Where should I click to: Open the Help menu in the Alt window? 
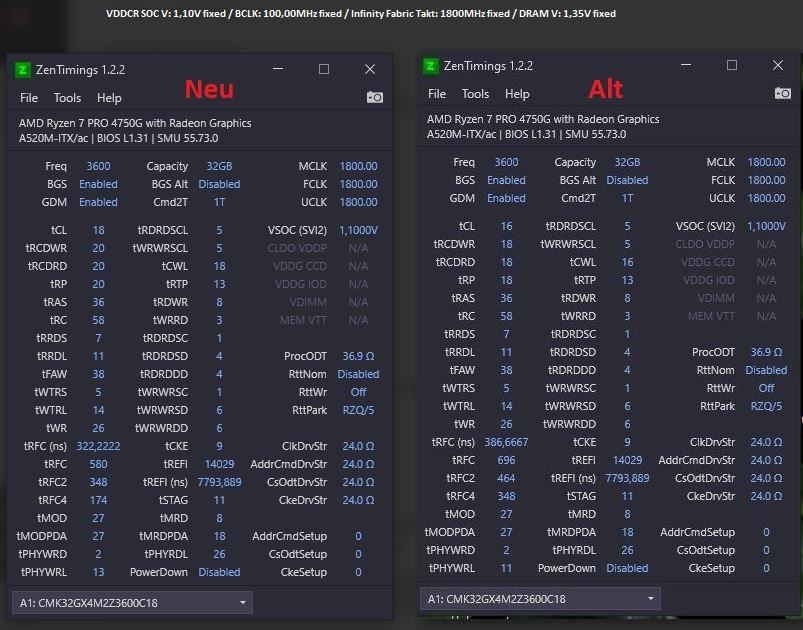click(x=517, y=94)
